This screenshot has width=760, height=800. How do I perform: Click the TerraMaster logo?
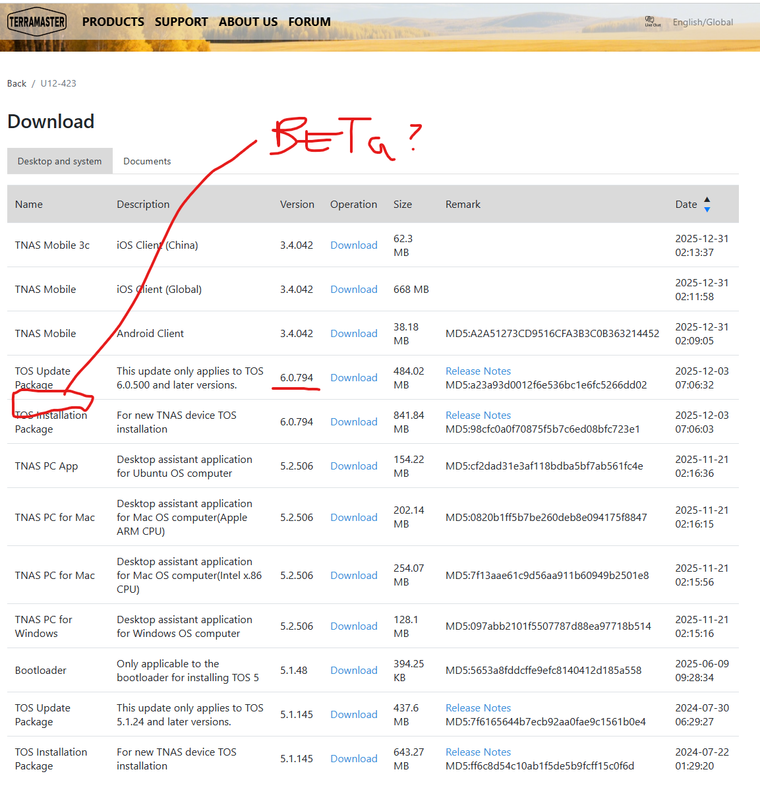(37, 21)
